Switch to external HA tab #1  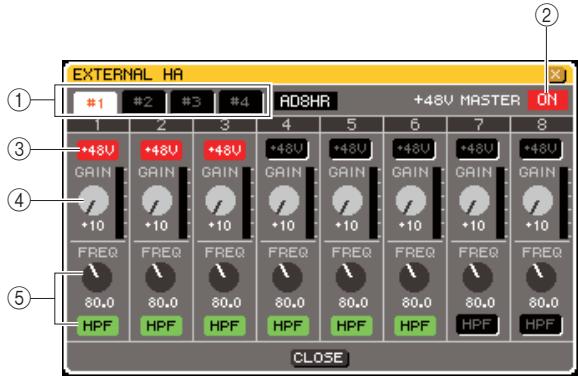[x=95, y=102]
